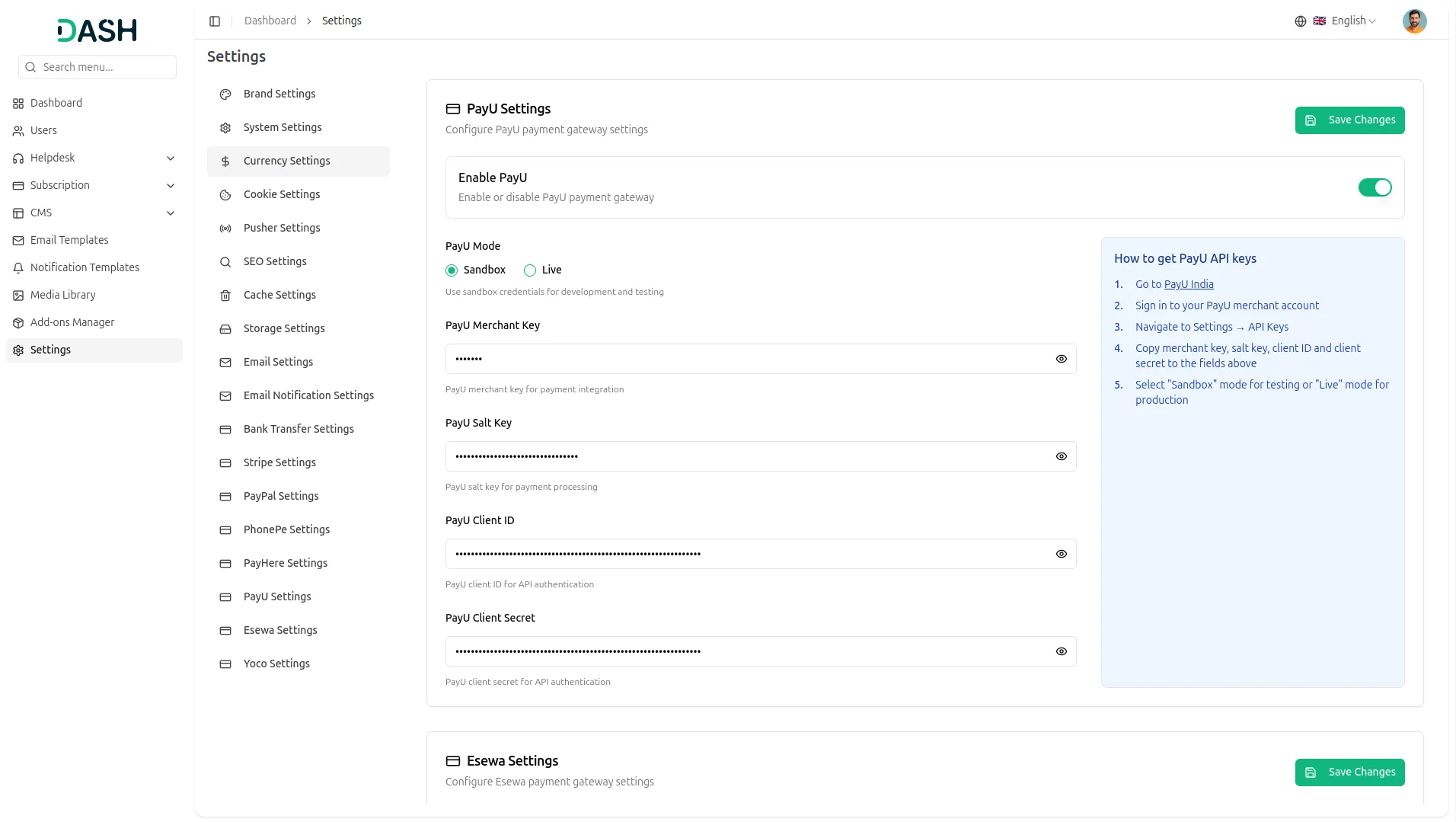Click the PayU Salt Key input field
Screen dimensions: 1456x822
click(761, 456)
